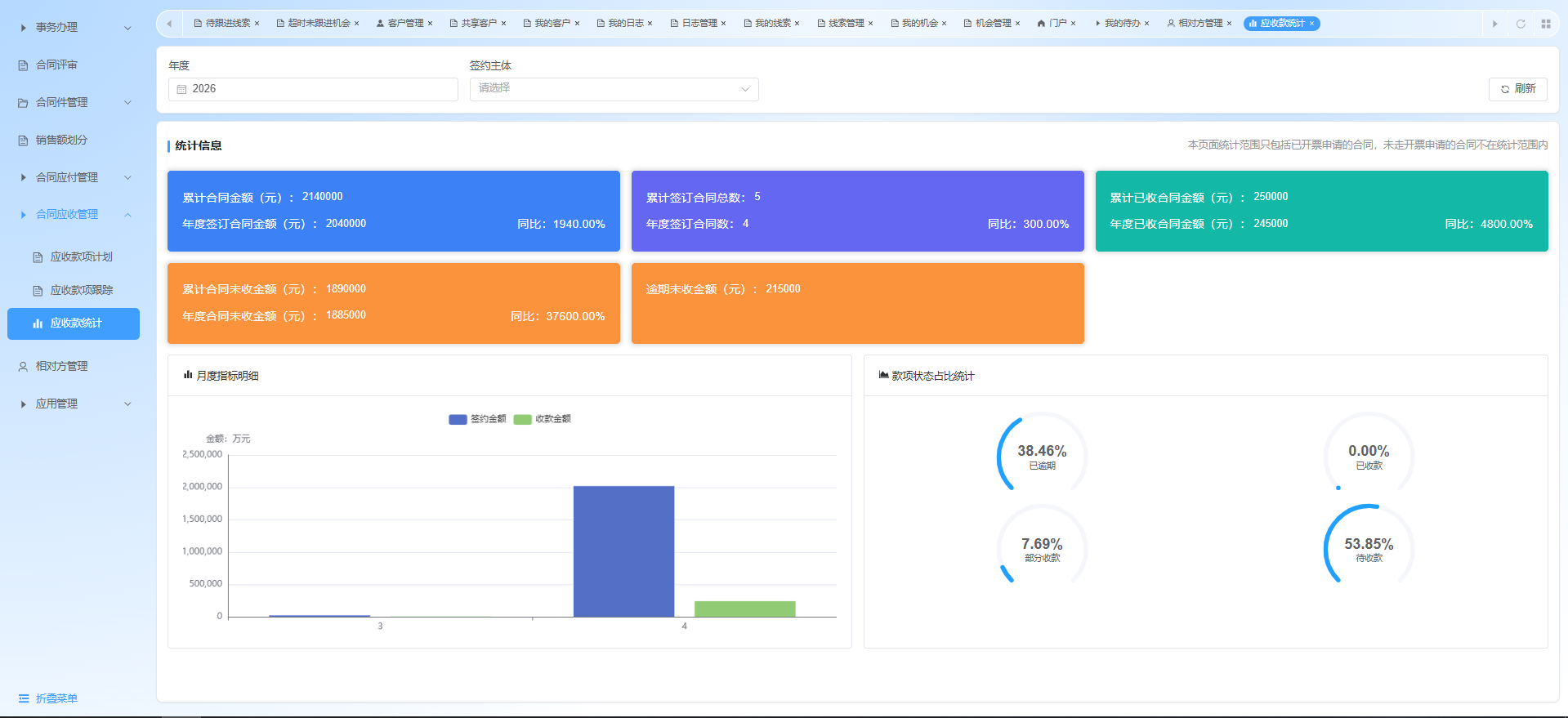The image size is (1568, 718).
Task: Open the 签约主体 dropdown
Action: (614, 89)
